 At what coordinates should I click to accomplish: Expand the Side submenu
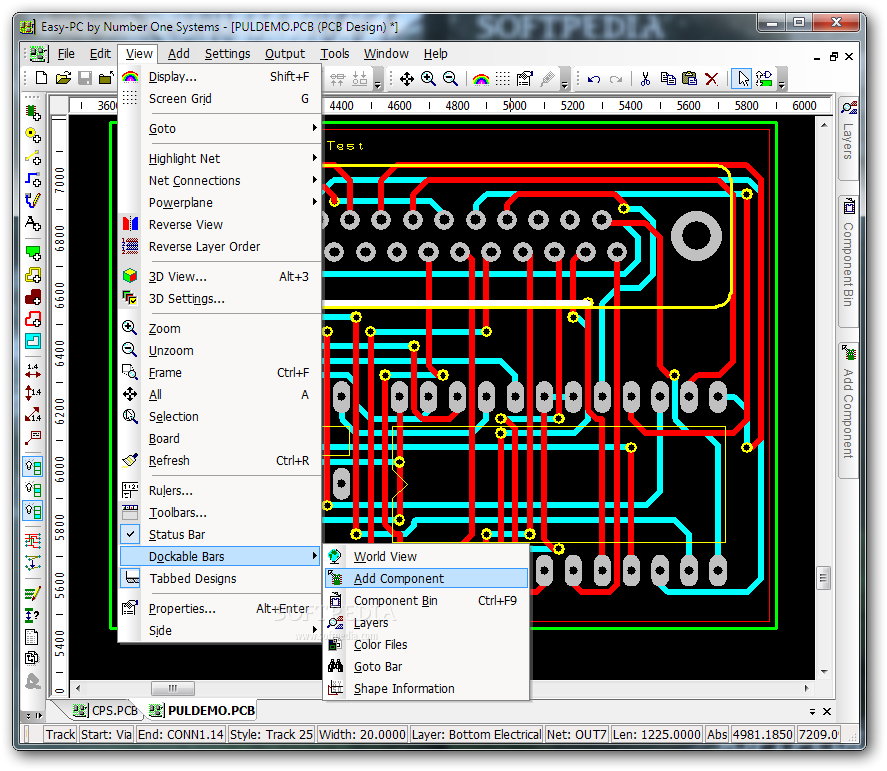221,631
